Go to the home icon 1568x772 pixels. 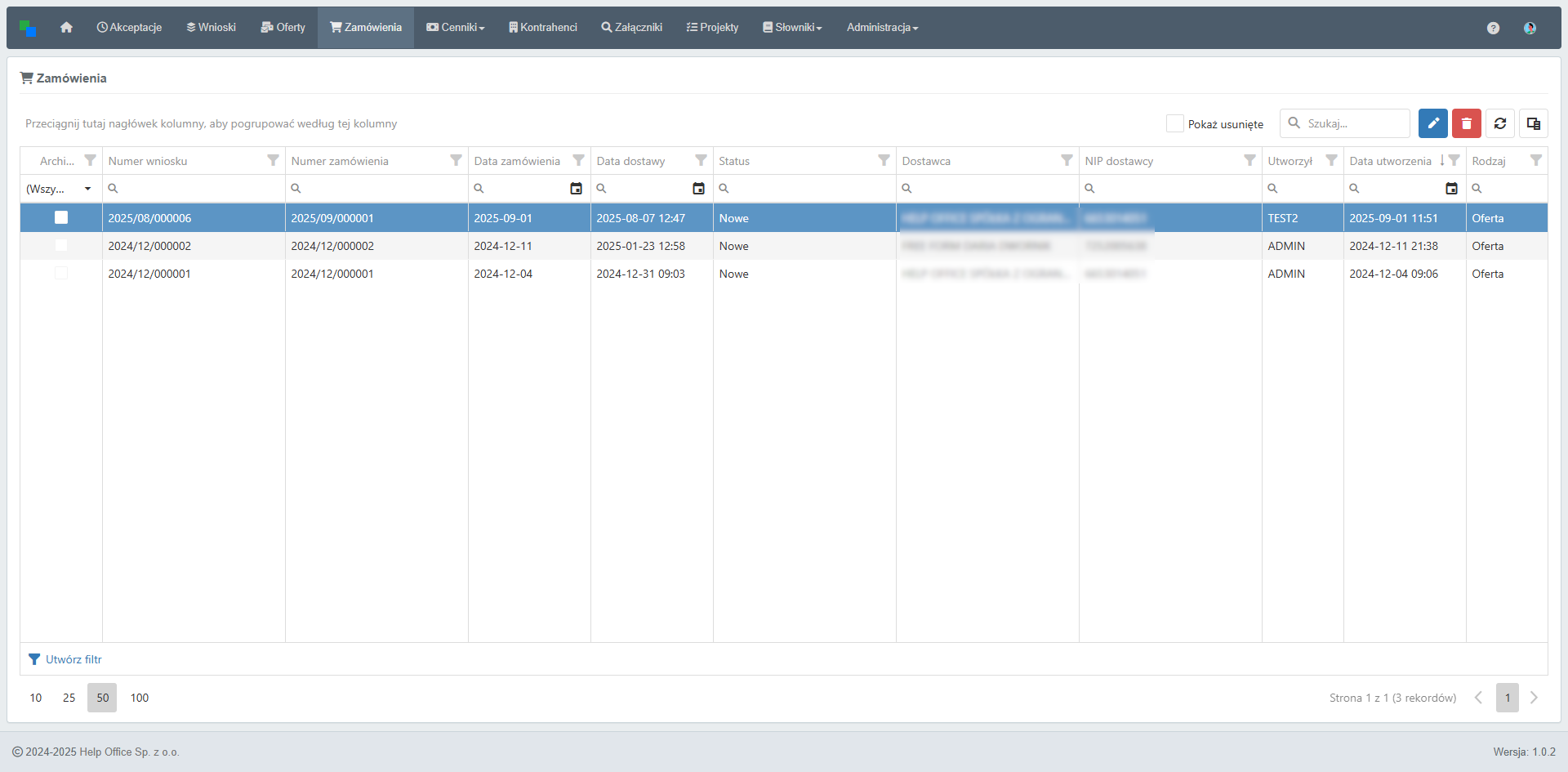66,28
